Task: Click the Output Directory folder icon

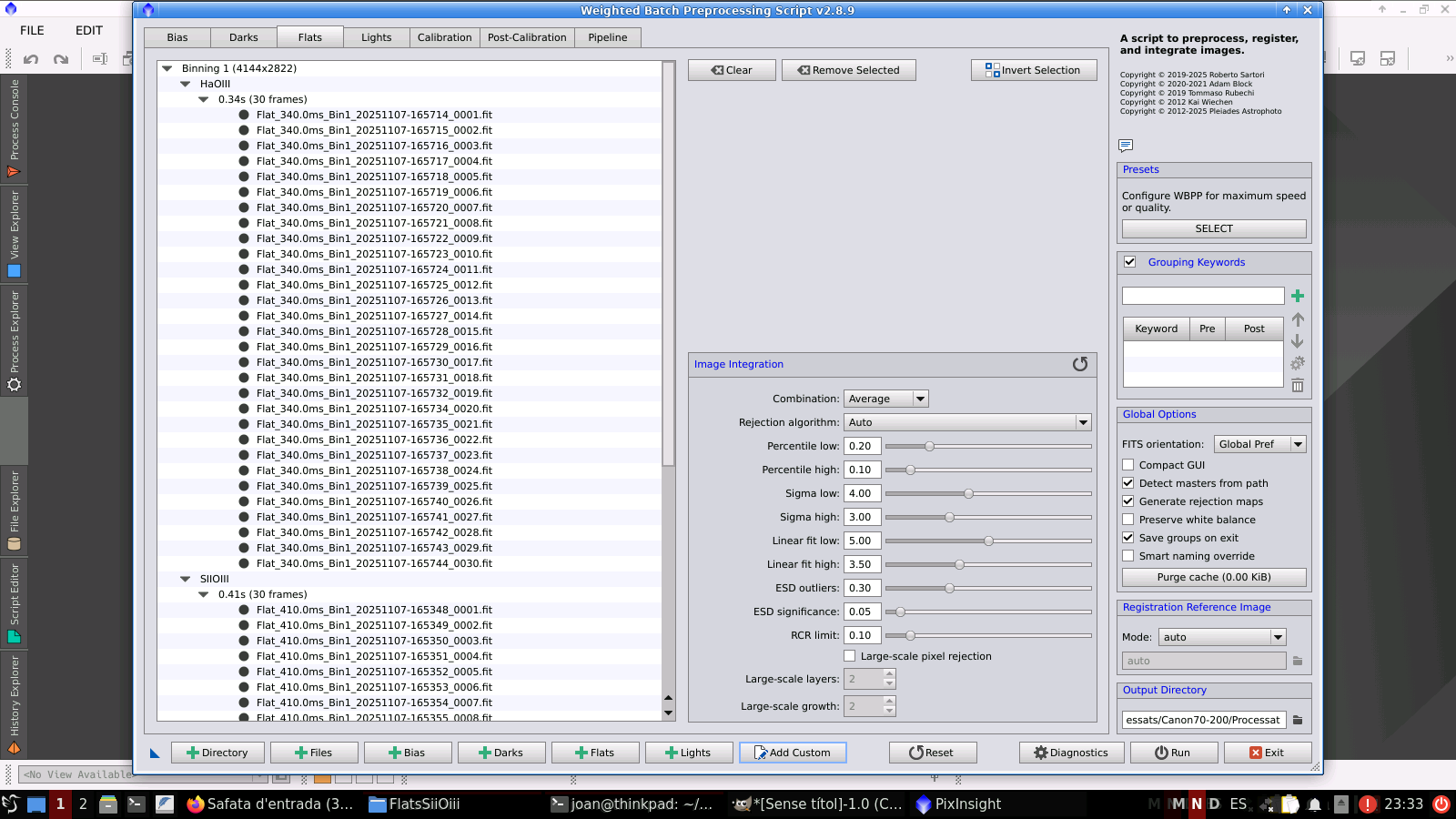Action: point(1298,720)
